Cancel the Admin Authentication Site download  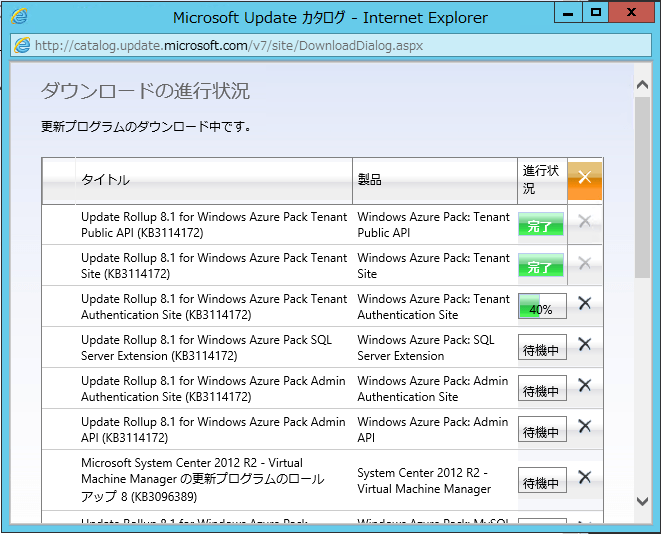pyautogui.click(x=585, y=385)
